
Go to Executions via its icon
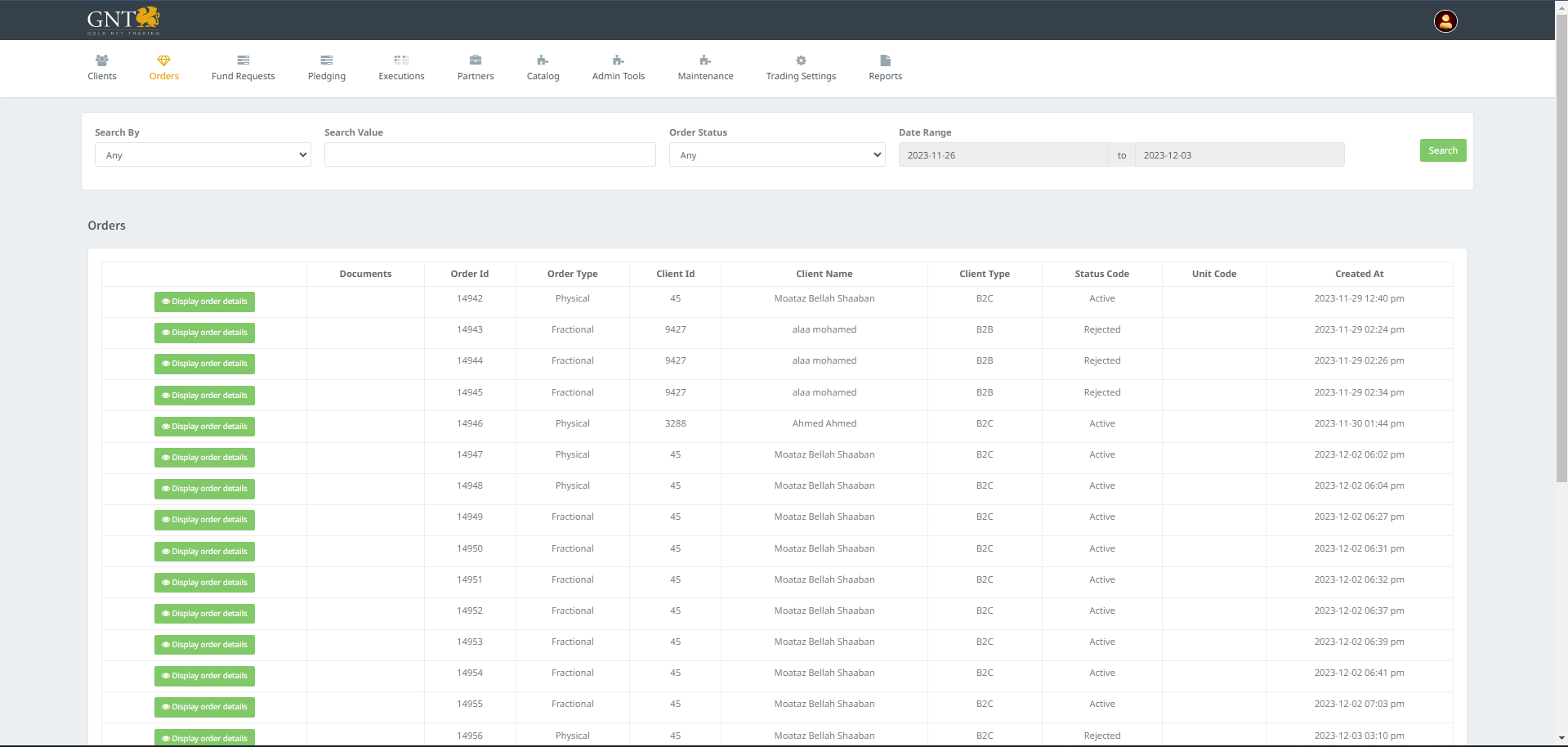point(401,60)
